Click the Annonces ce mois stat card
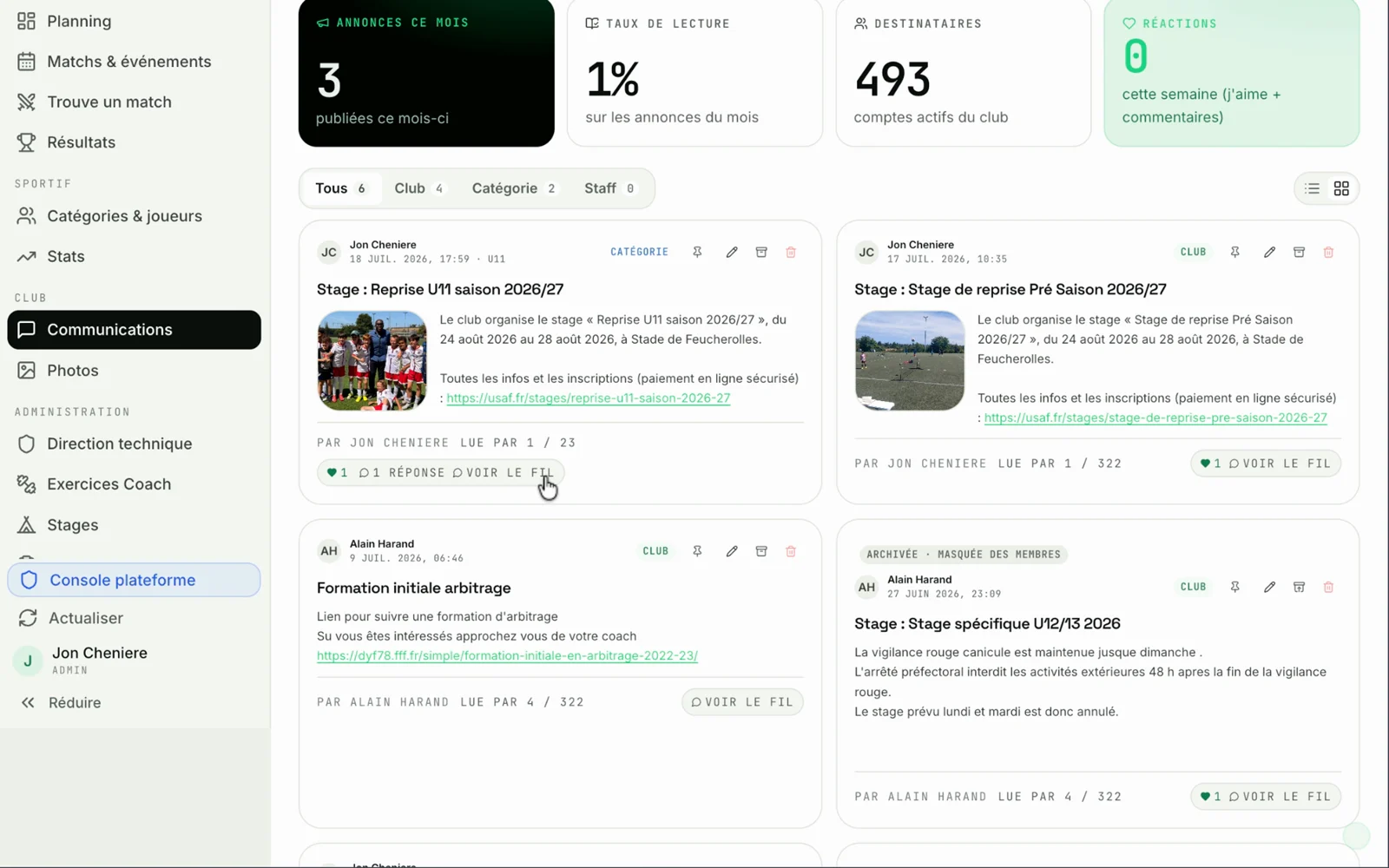This screenshot has width=1389, height=868. (x=426, y=71)
